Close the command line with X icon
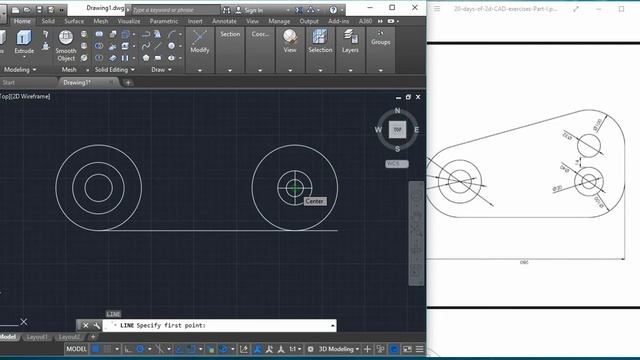This screenshot has width=640, height=360. pos(85,325)
